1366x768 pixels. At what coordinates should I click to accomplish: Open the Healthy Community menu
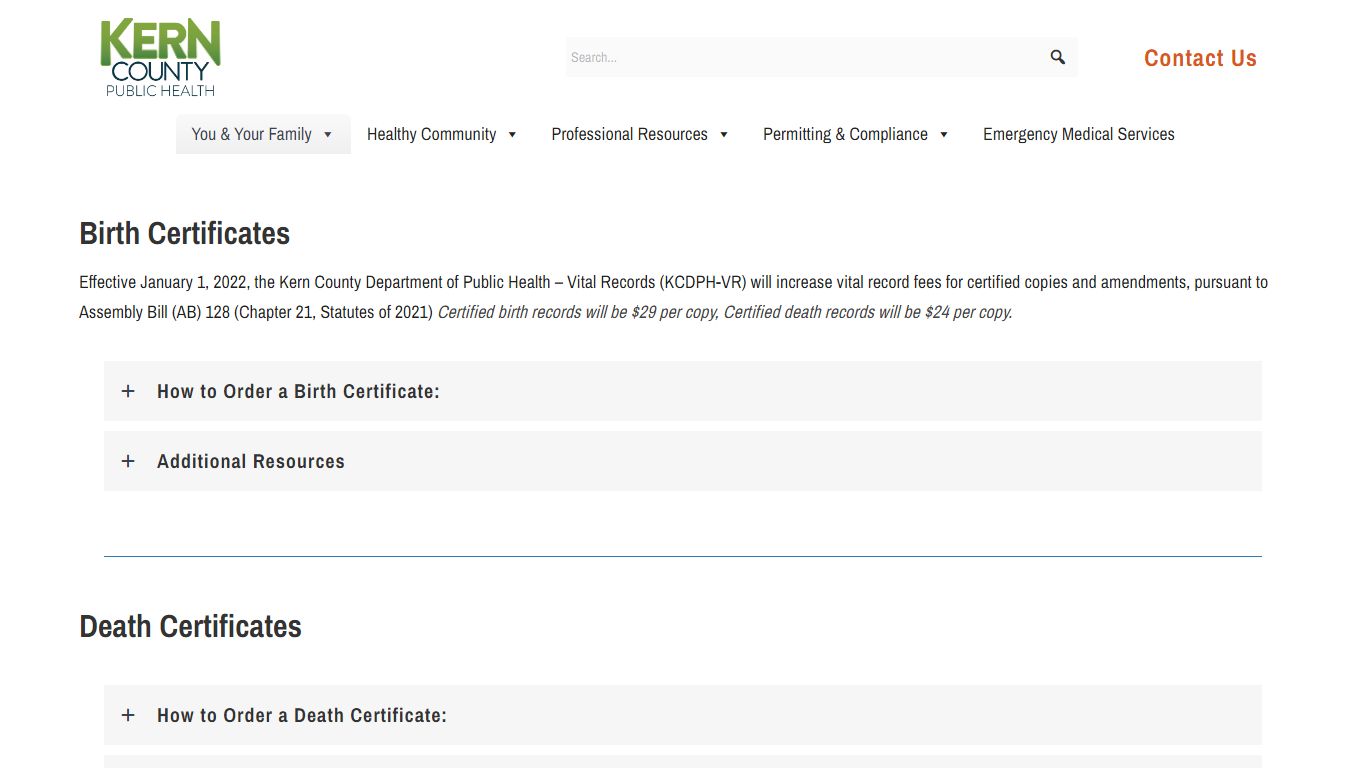[x=442, y=134]
